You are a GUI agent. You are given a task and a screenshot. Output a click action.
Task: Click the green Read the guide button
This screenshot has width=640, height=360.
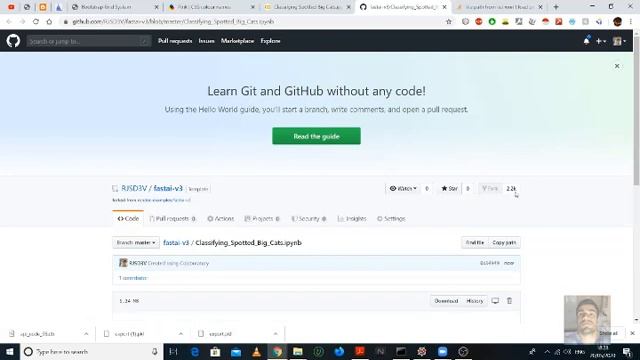[x=316, y=136]
